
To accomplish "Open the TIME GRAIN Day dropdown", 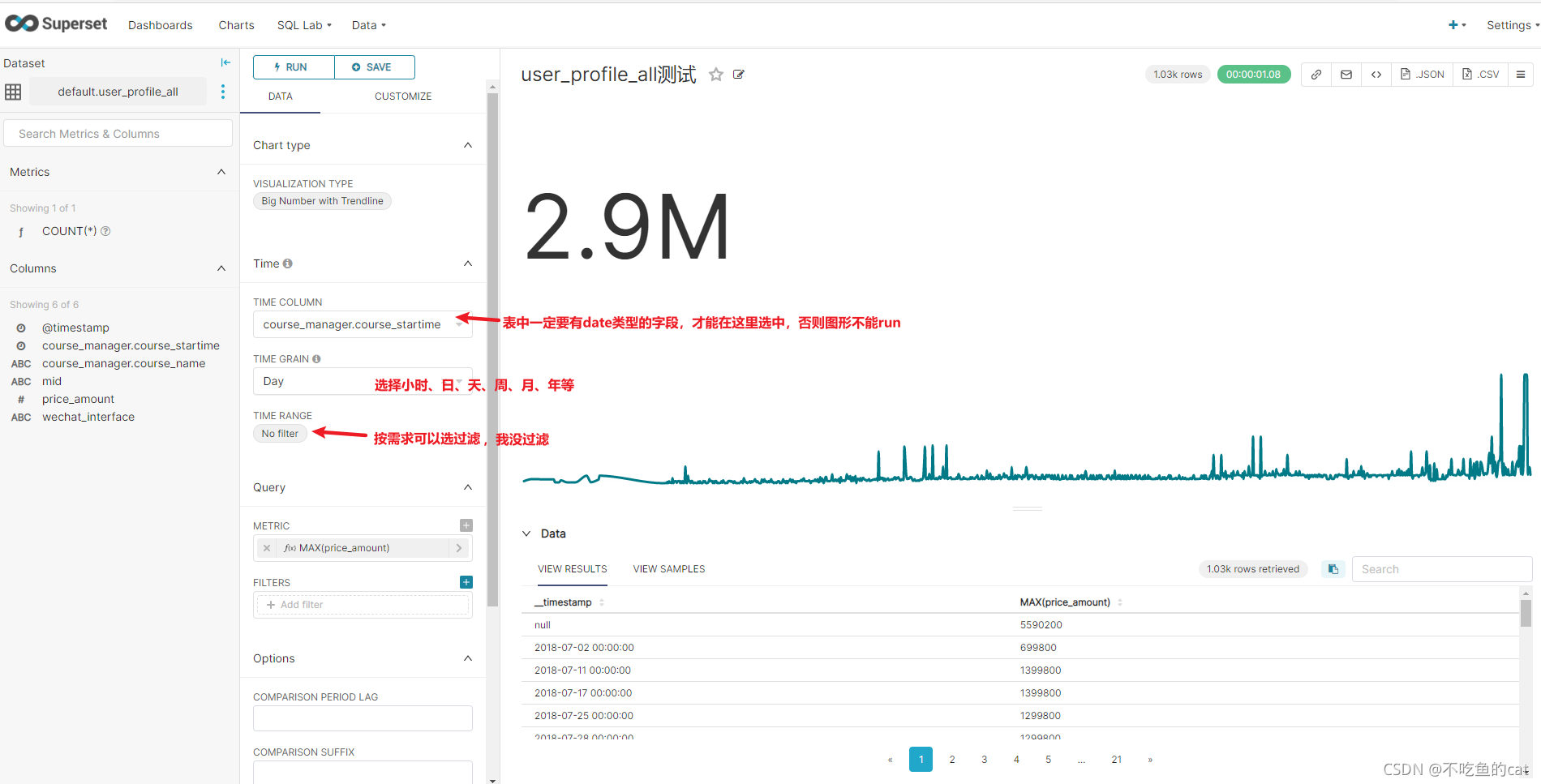I will 363,381.
